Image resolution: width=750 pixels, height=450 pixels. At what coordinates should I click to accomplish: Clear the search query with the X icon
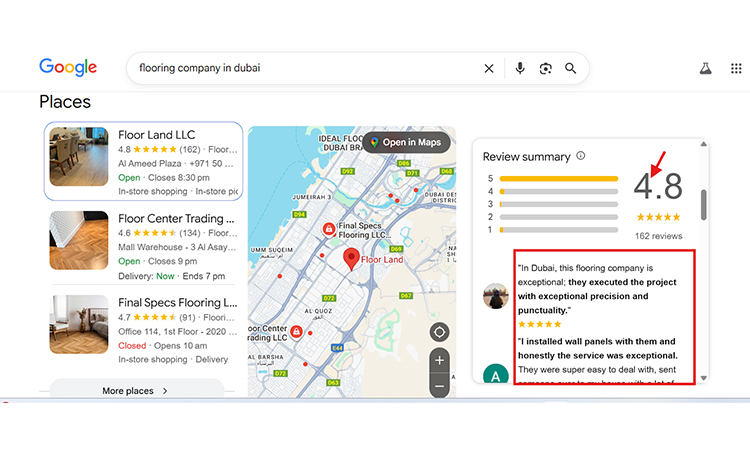point(489,68)
